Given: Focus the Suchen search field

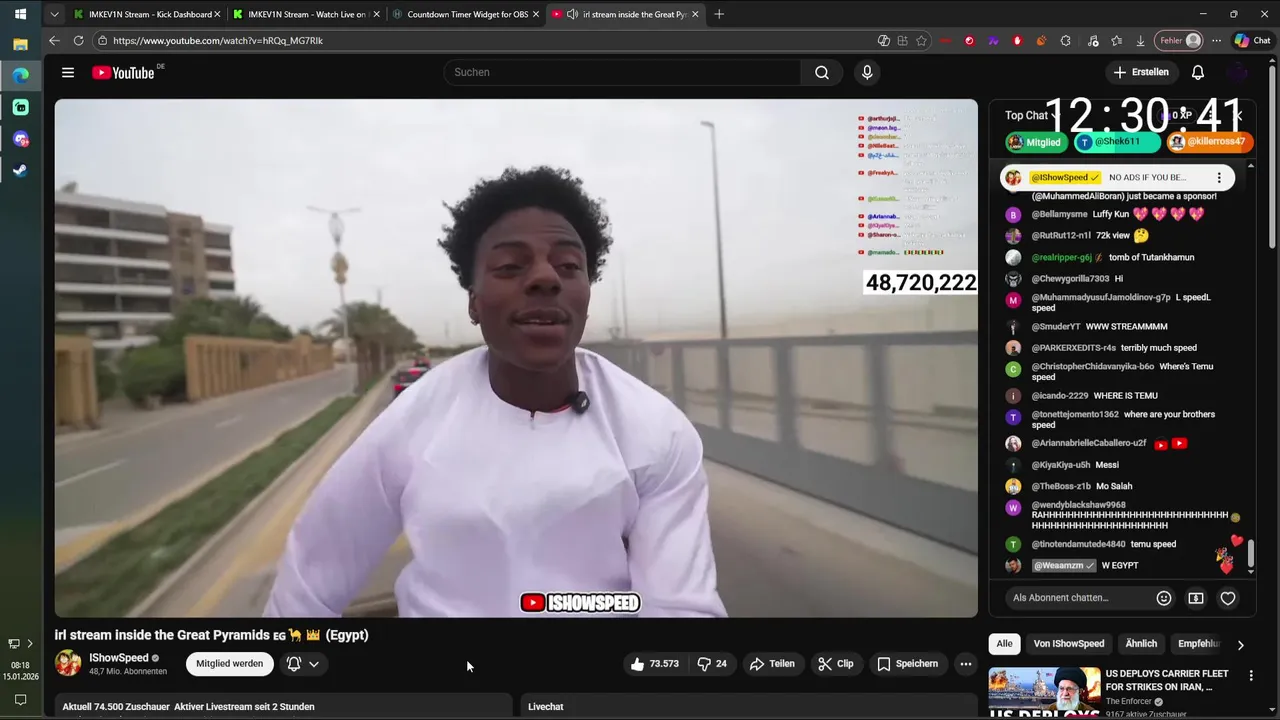Looking at the screenshot, I should [622, 72].
